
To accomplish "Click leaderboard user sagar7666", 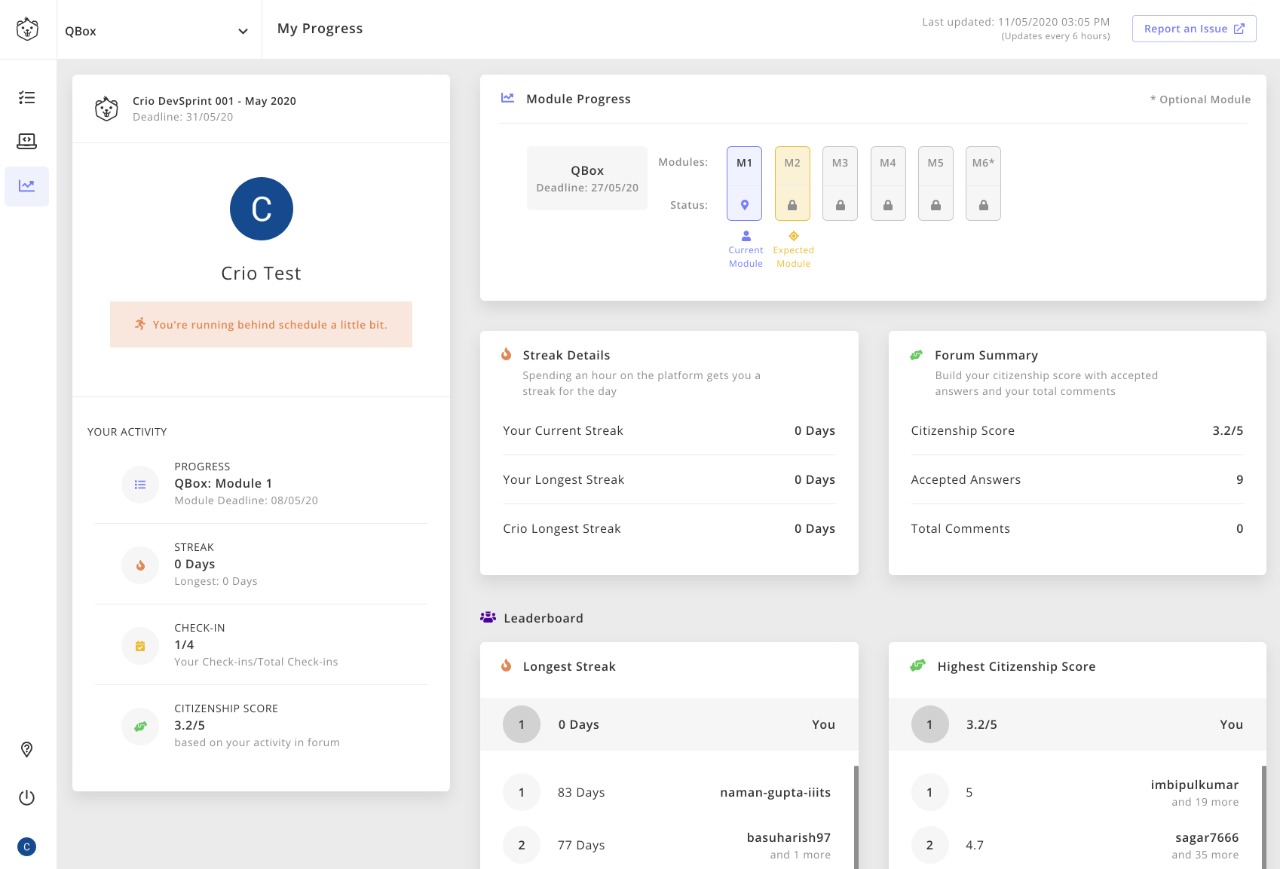I will pyautogui.click(x=1207, y=838).
